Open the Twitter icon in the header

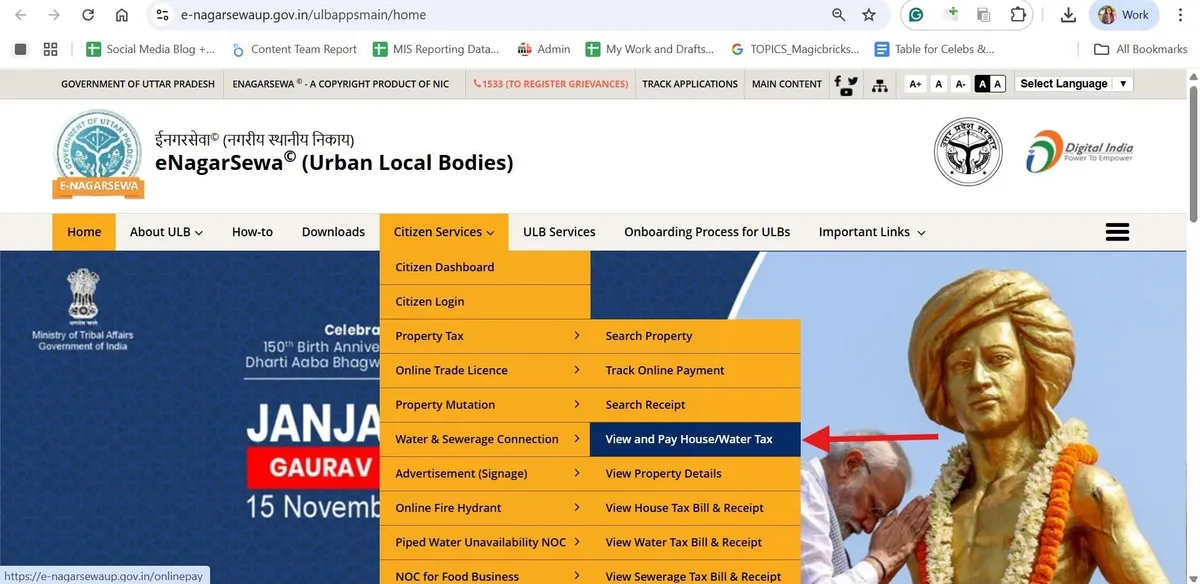pyautogui.click(x=854, y=81)
